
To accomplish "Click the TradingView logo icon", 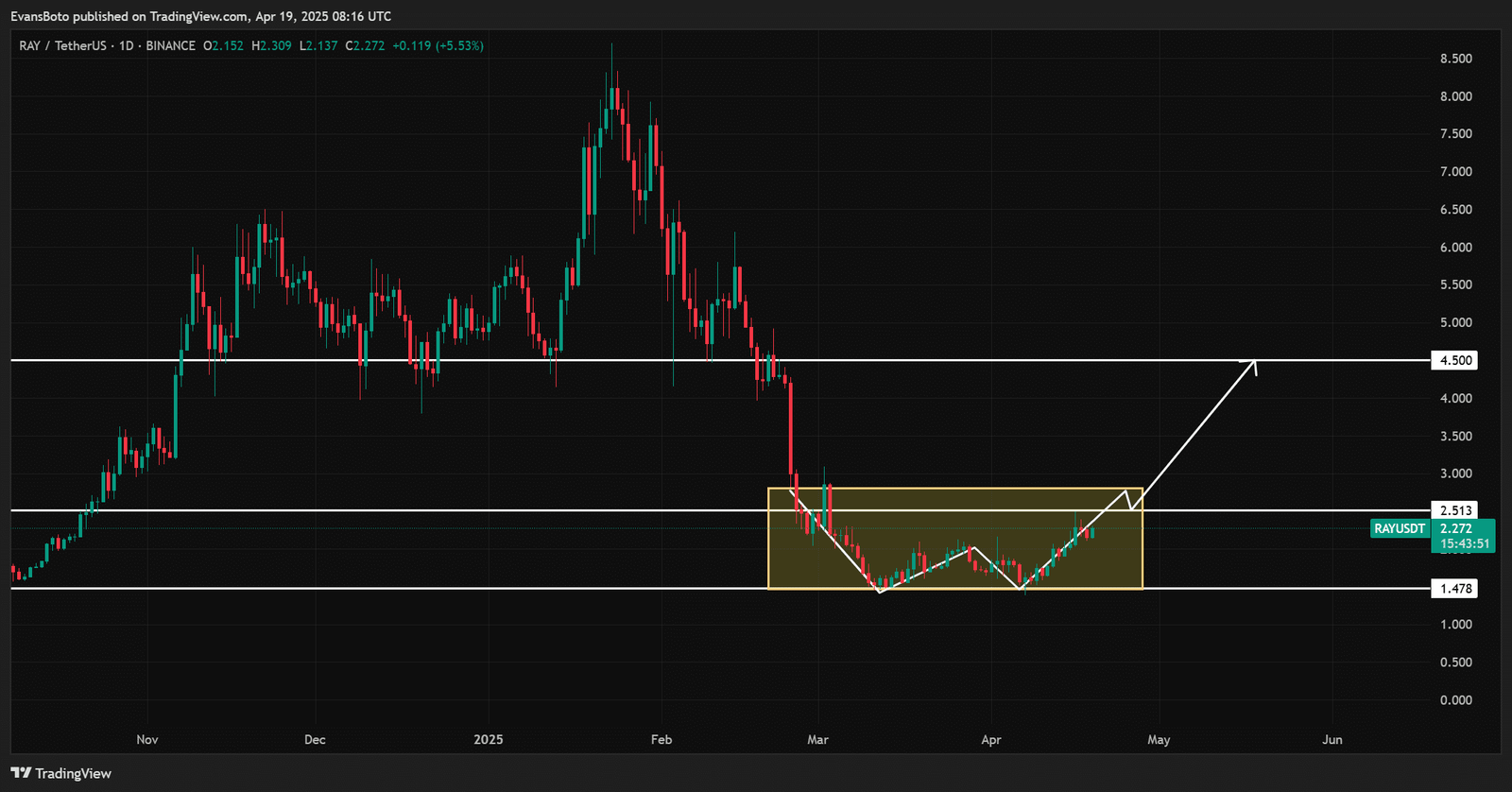I will coord(21,773).
